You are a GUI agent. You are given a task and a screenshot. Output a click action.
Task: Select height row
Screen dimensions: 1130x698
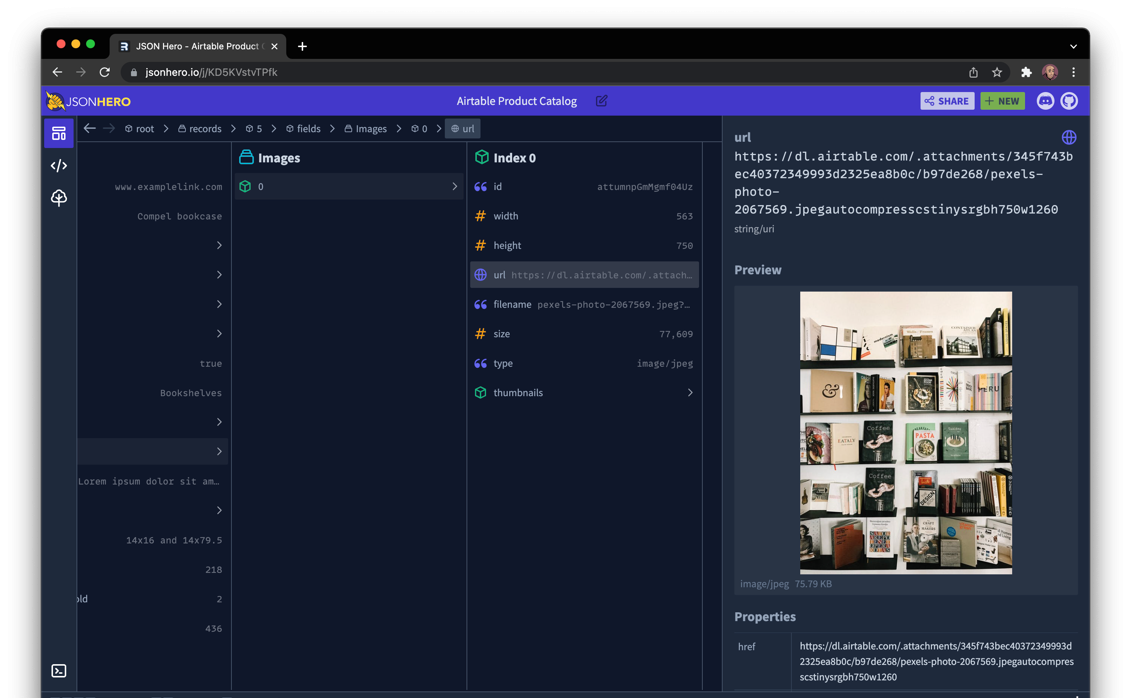click(x=584, y=246)
